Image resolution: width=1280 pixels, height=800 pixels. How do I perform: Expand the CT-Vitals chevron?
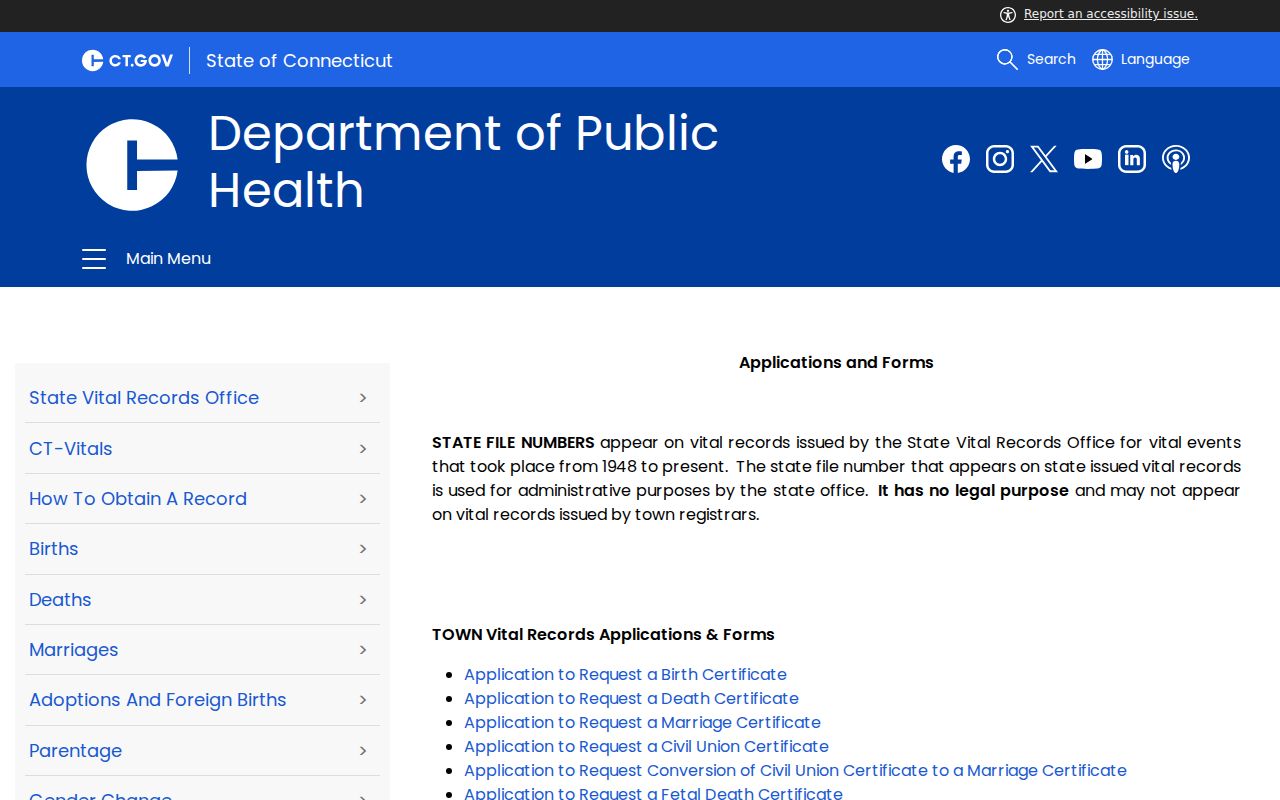point(363,449)
